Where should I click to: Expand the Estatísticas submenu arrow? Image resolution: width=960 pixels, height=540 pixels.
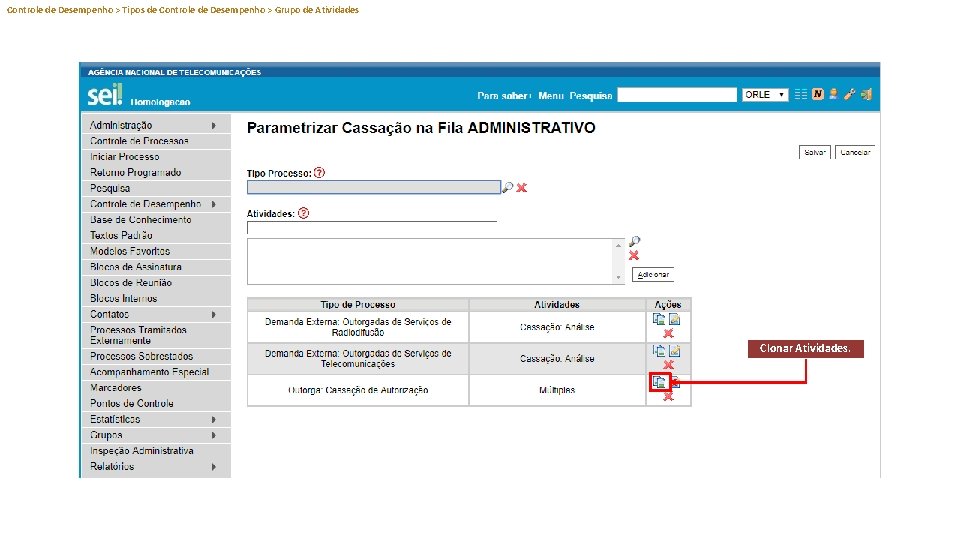tap(214, 420)
